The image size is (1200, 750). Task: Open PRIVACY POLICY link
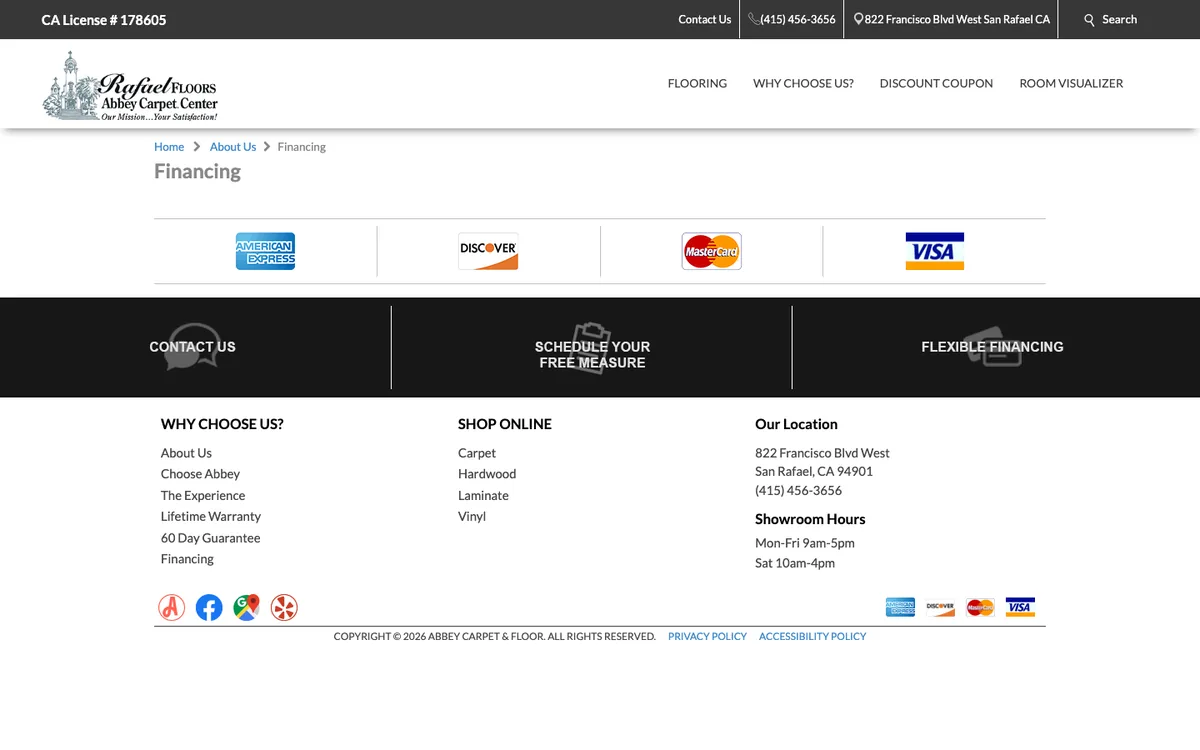pyautogui.click(x=707, y=637)
